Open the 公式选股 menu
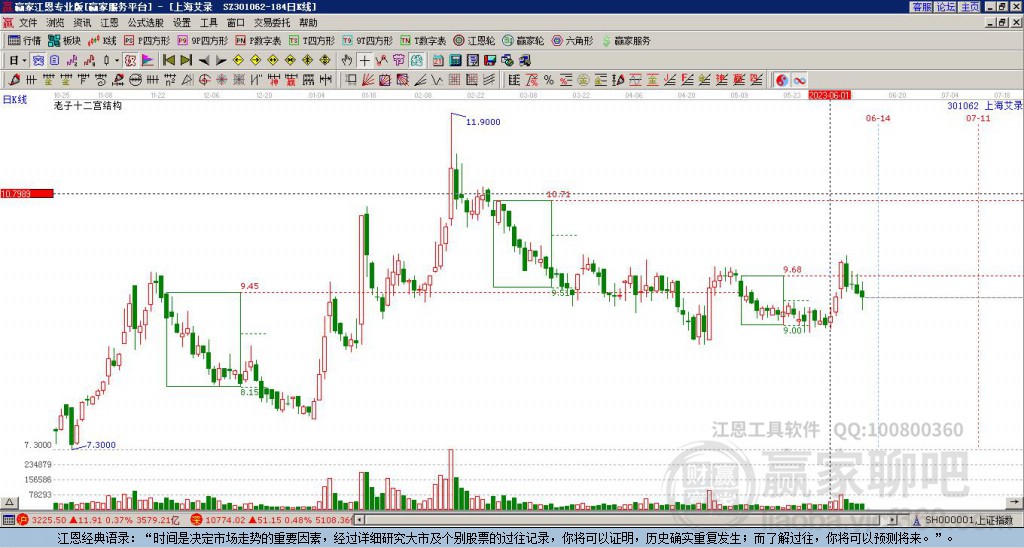The height and width of the screenshot is (548, 1024). click(146, 23)
